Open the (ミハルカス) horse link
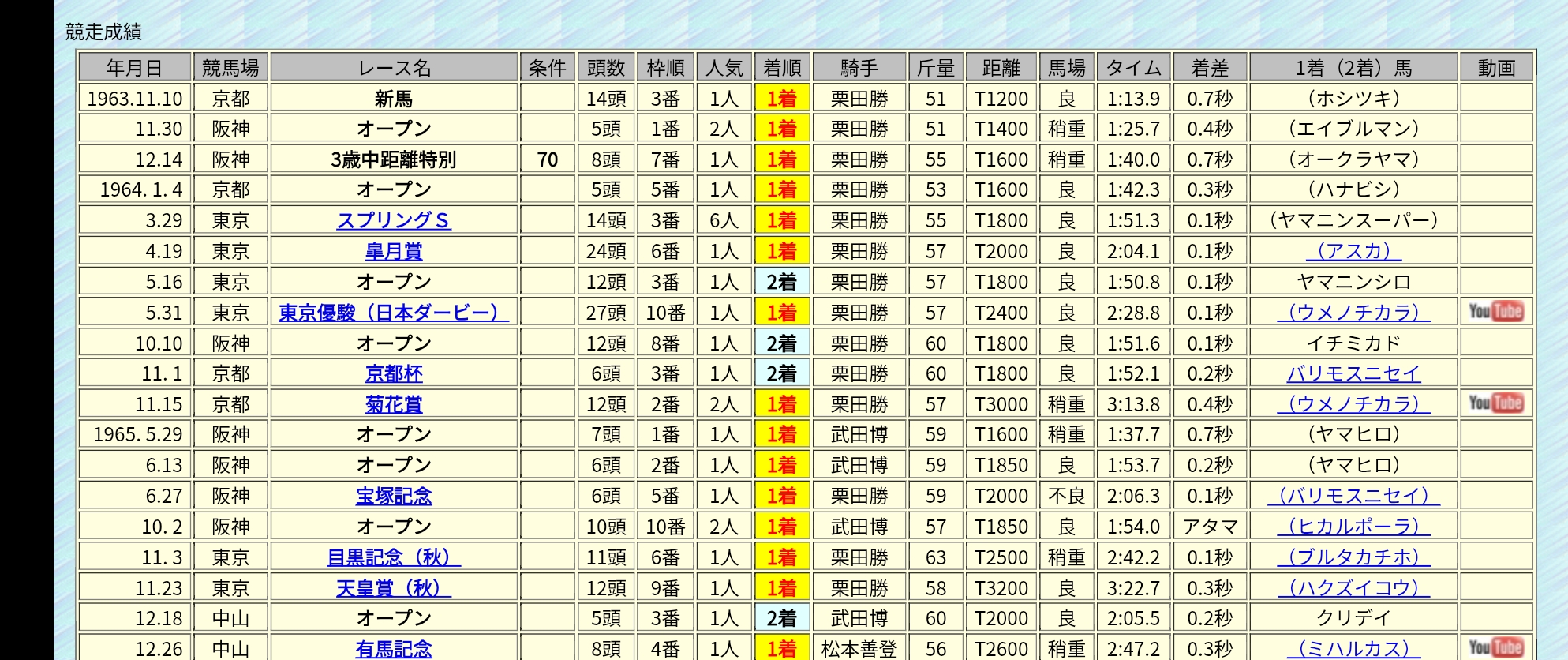Image resolution: width=1568 pixels, height=660 pixels. [x=1353, y=649]
